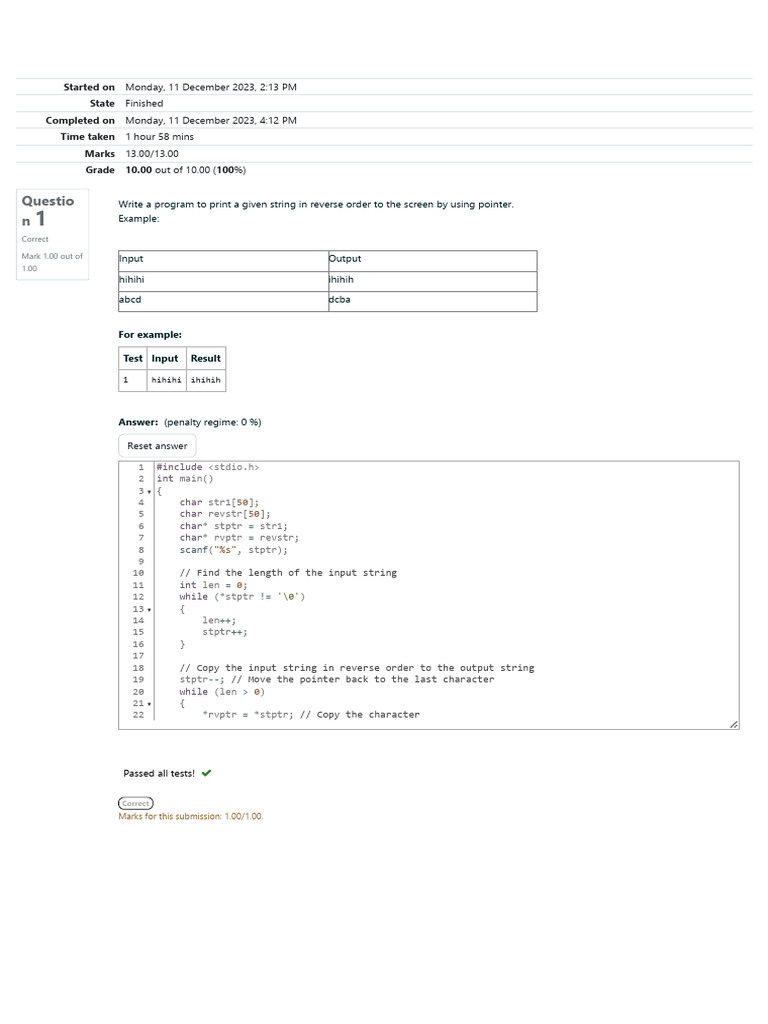This screenshot has height=1024, width=768.
Task: Select the 'Completed on' date value
Action: coord(211,120)
